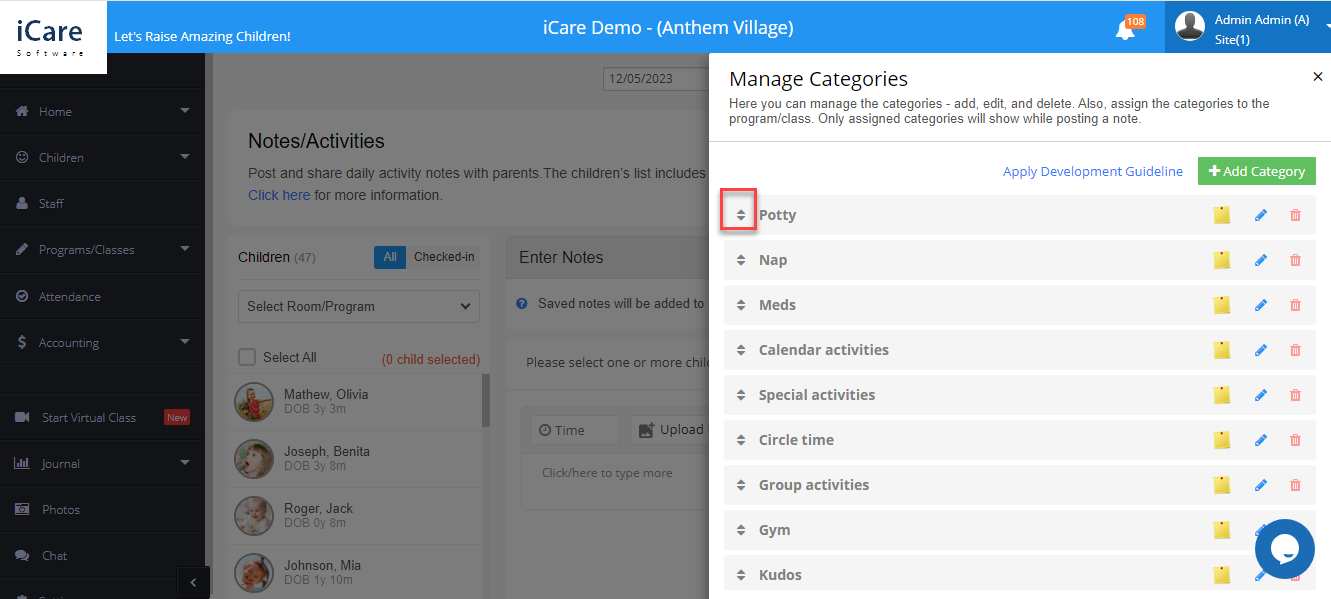Switch children filter to Checked-in
The height and width of the screenshot is (599, 1331).
444,257
